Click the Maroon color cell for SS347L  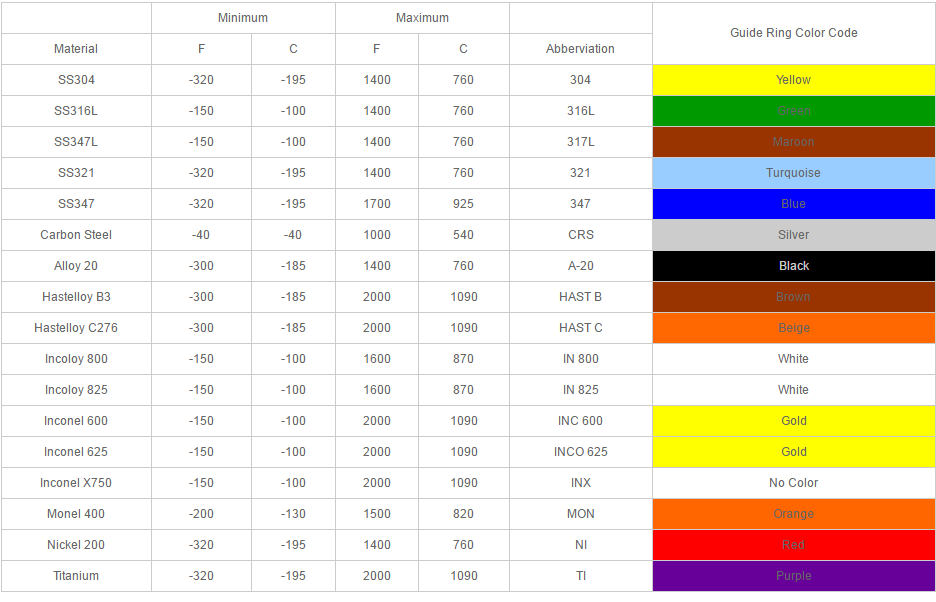tap(793, 142)
